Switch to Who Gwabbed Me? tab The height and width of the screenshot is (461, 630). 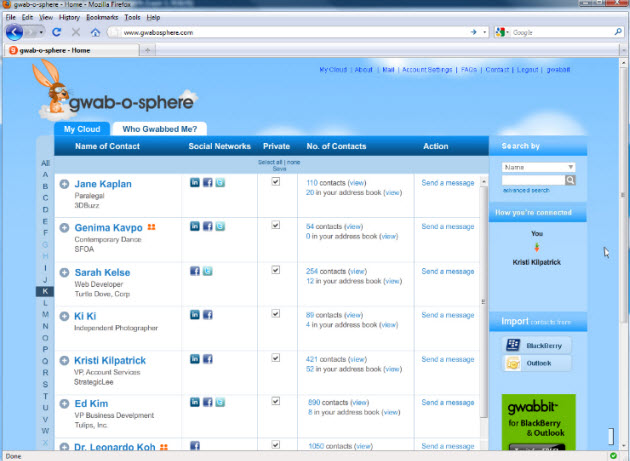tap(160, 129)
